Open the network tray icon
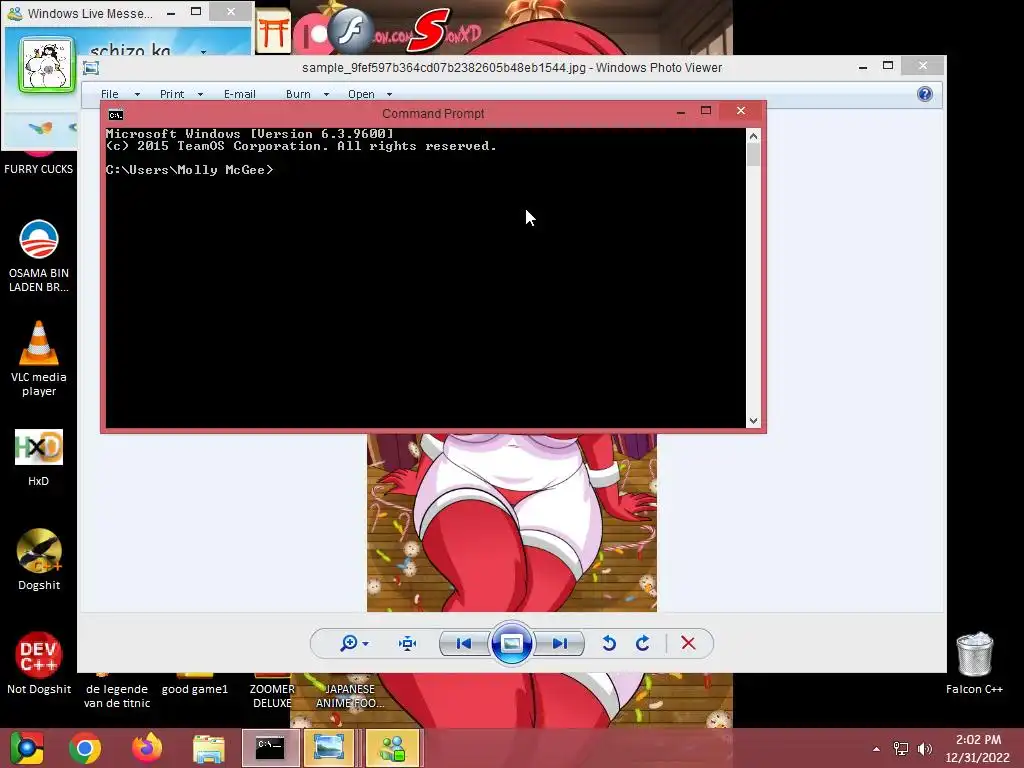 click(x=901, y=749)
